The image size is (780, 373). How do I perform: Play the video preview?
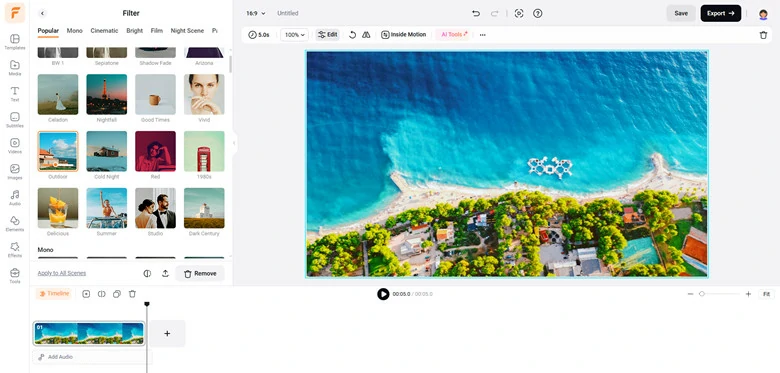(383, 294)
